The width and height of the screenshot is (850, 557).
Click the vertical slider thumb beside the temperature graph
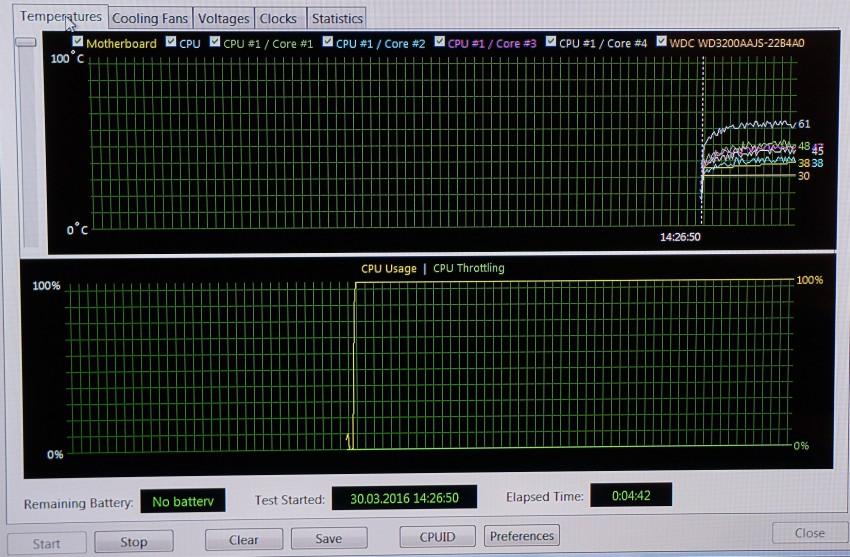pos(26,43)
